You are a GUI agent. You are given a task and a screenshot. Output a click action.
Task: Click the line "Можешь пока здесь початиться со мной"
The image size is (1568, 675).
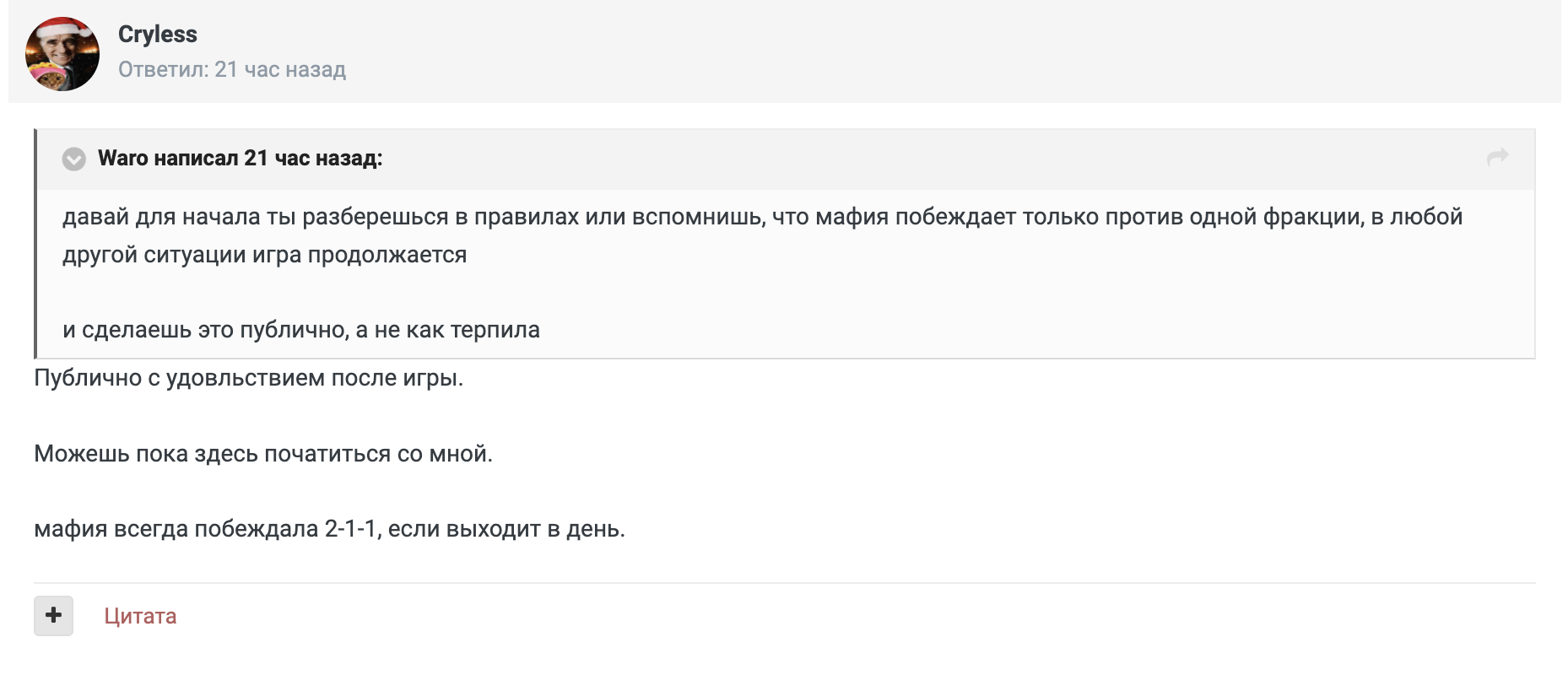[262, 454]
